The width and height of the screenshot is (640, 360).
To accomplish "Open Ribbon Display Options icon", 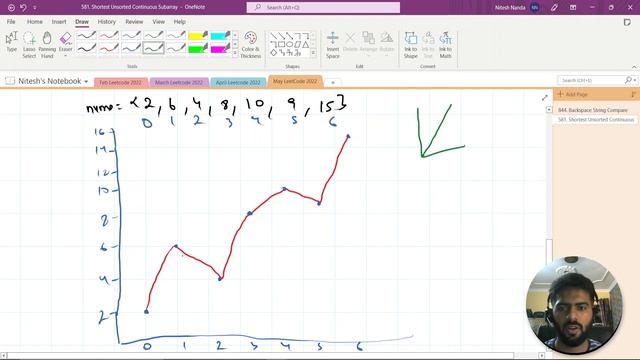I will tap(573, 7).
